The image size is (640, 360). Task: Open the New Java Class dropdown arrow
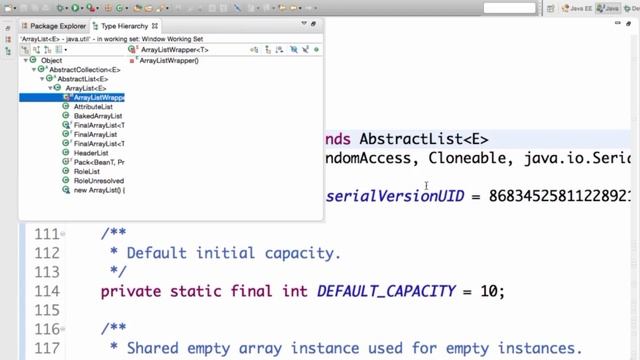127,8
